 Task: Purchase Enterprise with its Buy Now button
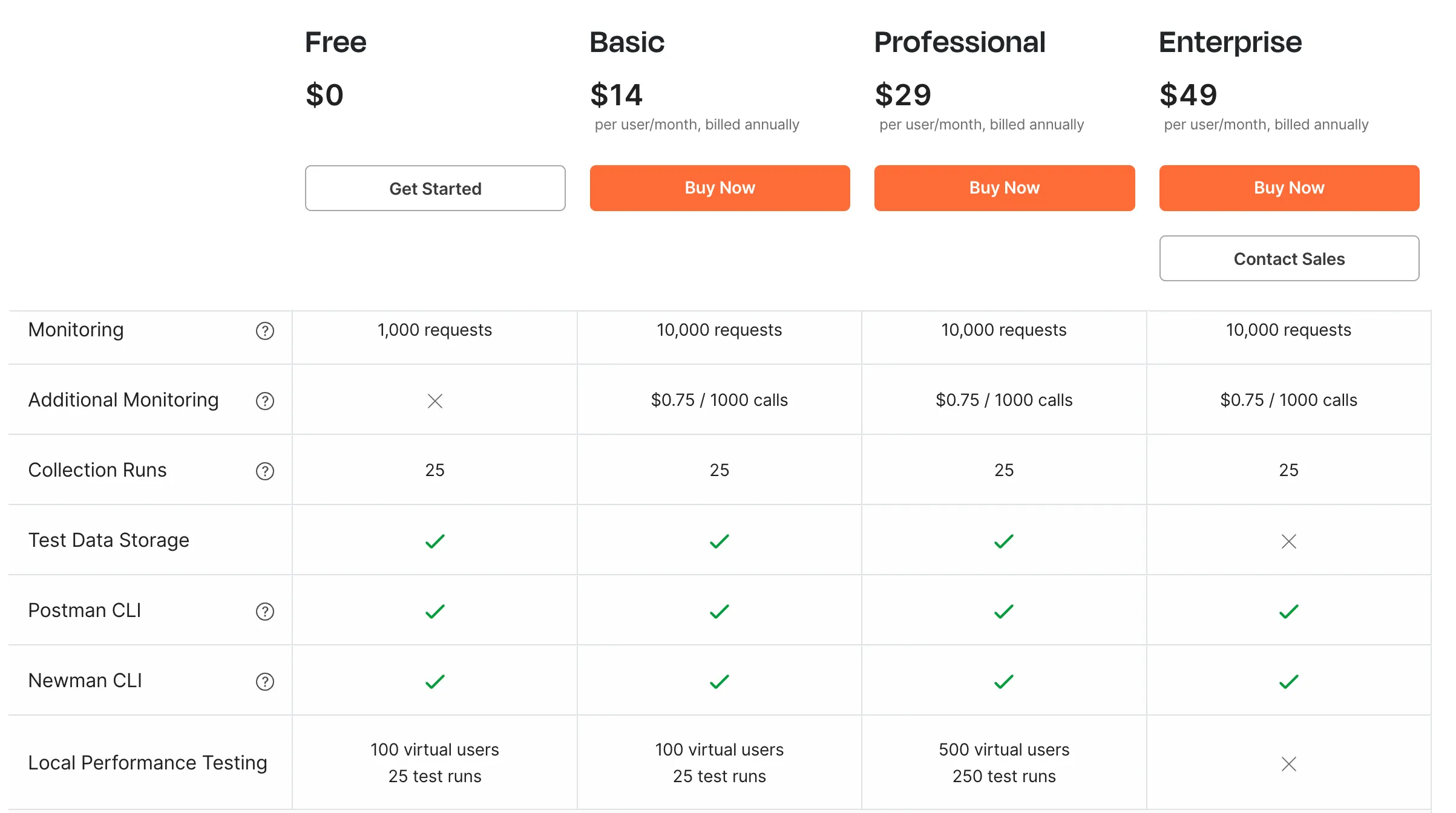click(x=1289, y=188)
